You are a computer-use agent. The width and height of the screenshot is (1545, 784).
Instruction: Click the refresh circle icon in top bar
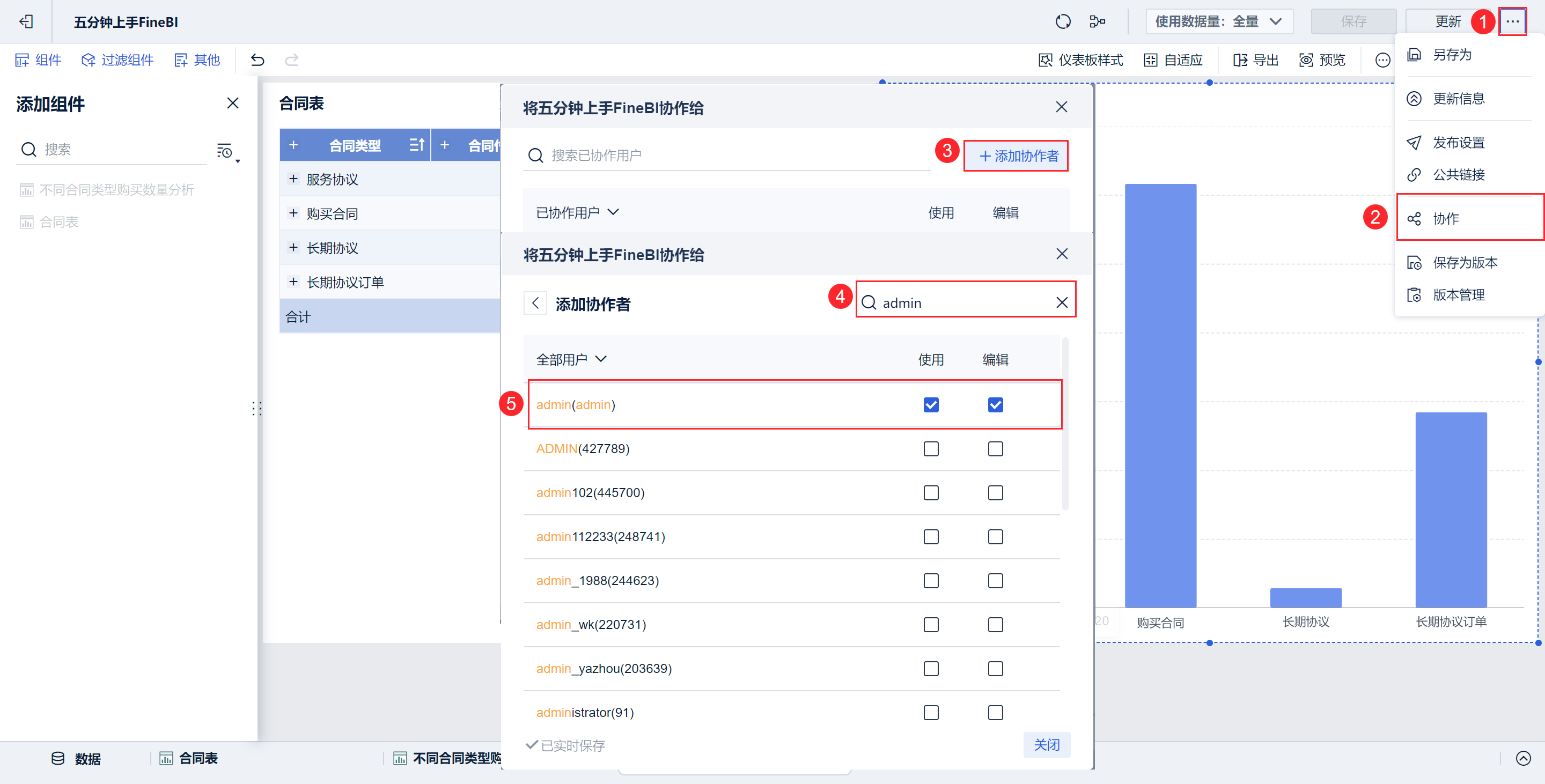1063,21
